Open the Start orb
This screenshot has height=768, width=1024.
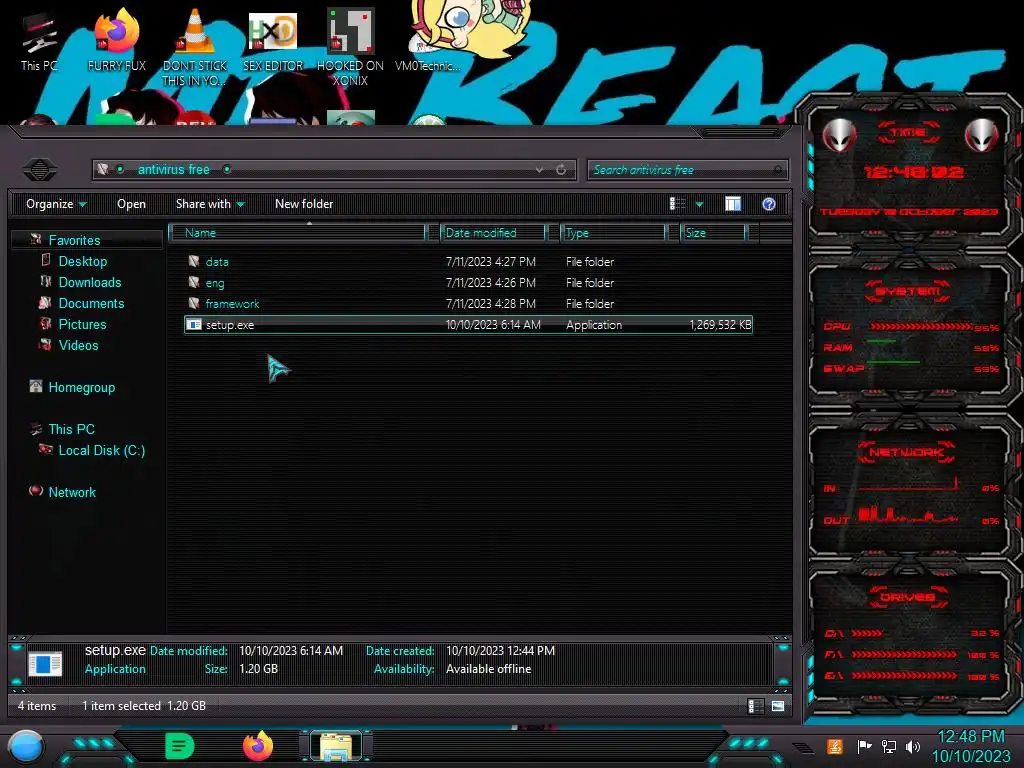[26, 746]
